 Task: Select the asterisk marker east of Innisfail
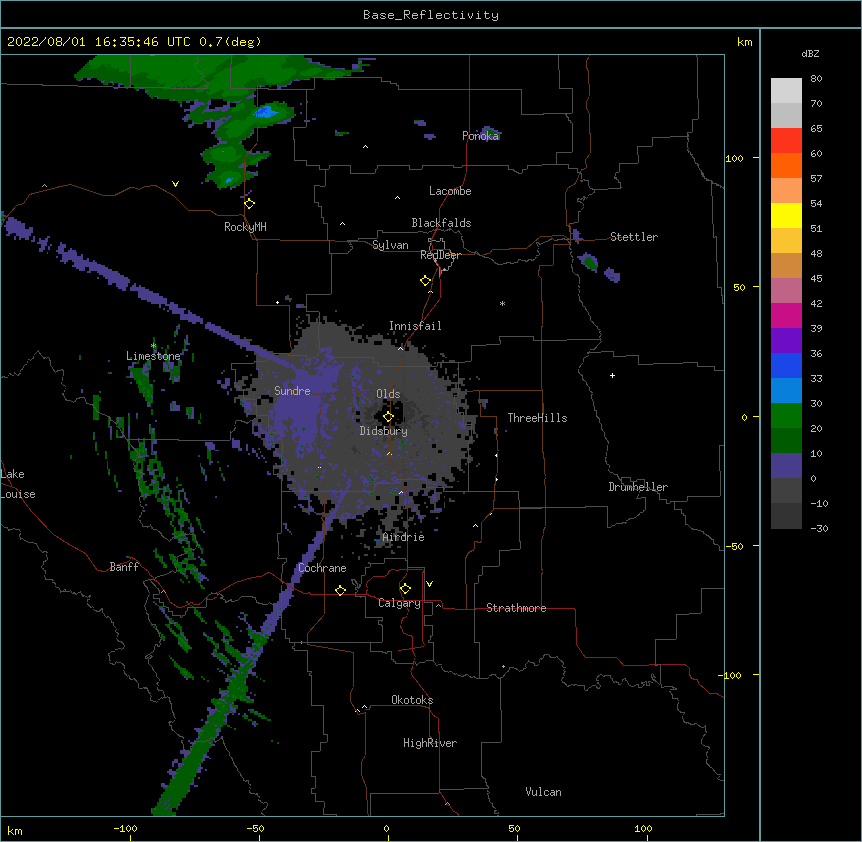point(502,303)
